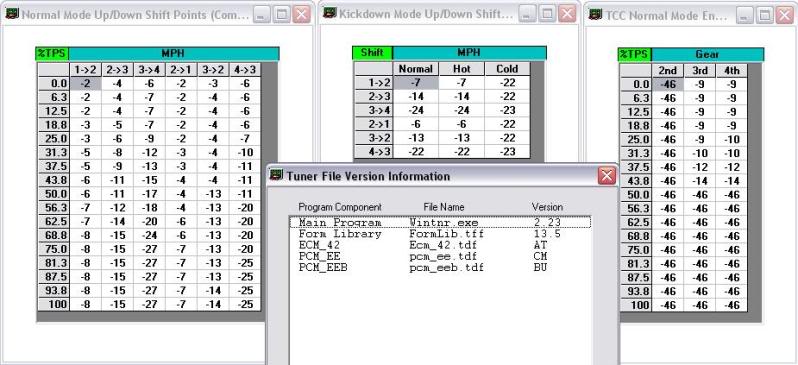
Task: Select the 2nd gear column header in TCC table
Action: pyautogui.click(x=668, y=70)
